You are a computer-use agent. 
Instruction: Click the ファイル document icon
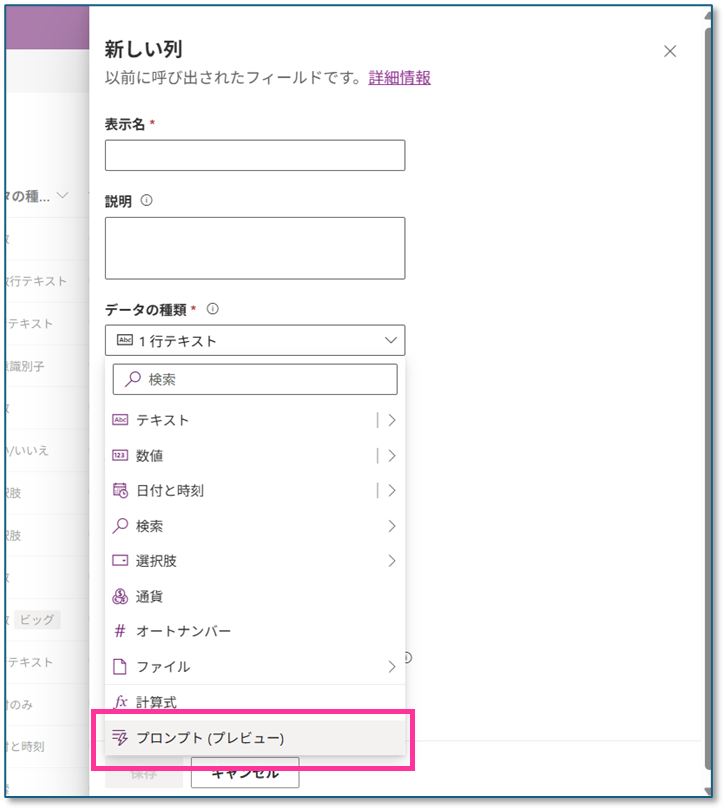120,666
